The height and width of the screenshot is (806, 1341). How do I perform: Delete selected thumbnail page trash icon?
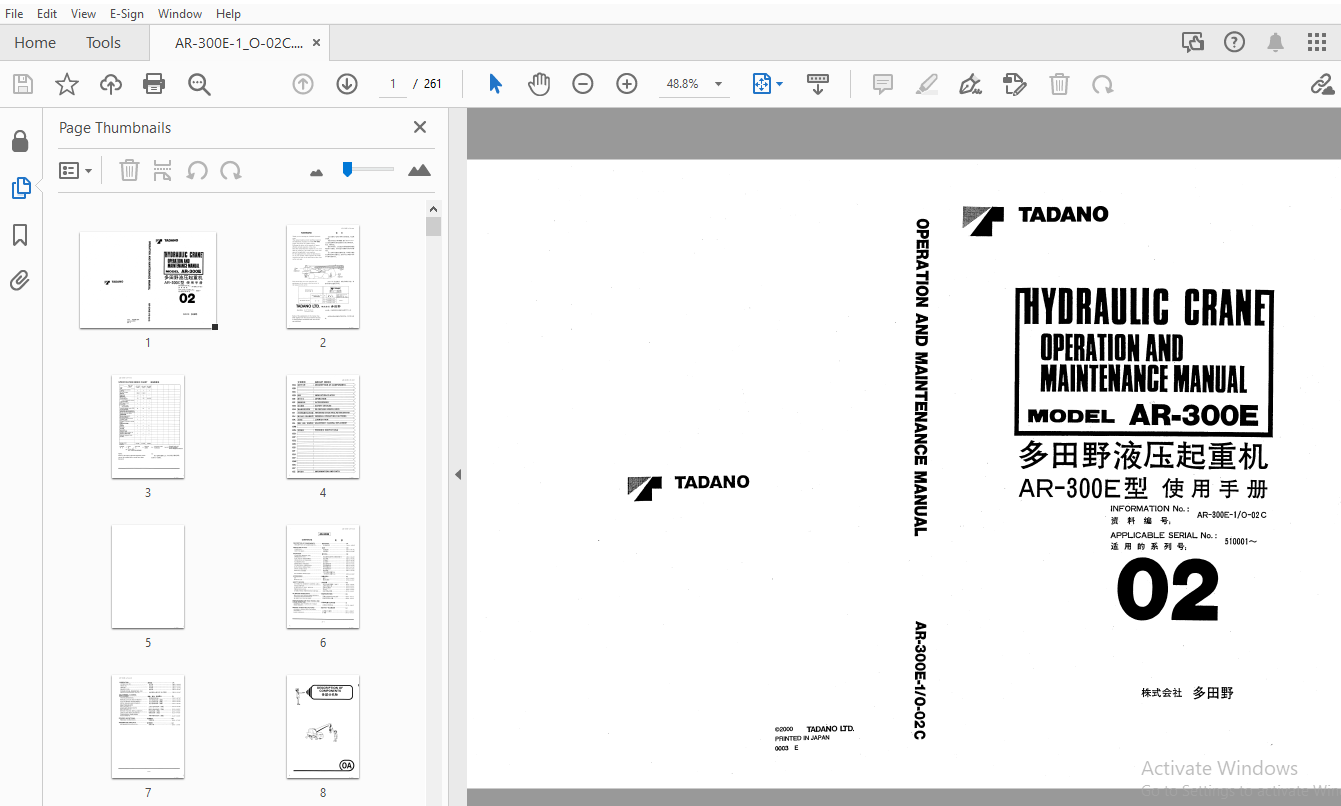[x=129, y=170]
